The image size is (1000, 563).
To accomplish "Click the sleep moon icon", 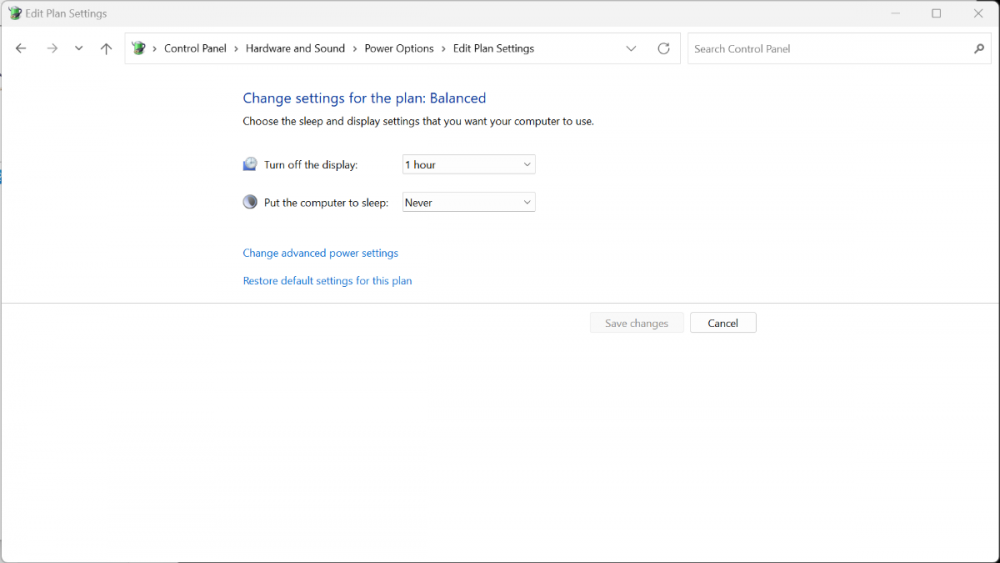I will coord(250,202).
